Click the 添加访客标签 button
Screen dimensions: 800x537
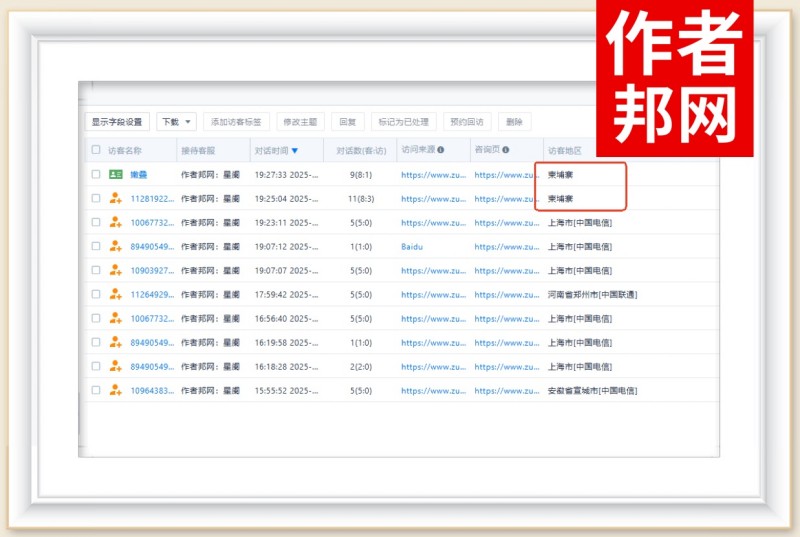click(237, 122)
